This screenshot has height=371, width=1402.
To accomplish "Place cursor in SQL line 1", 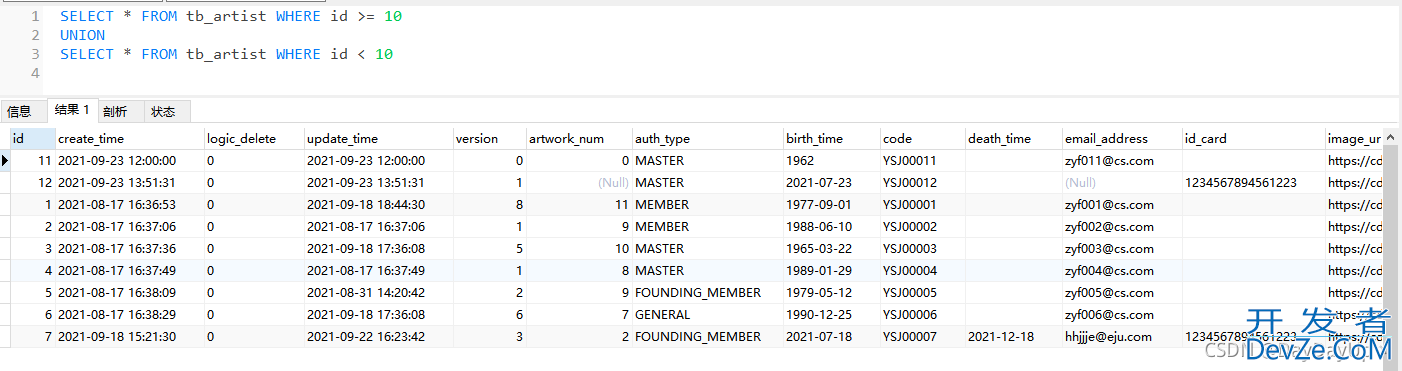I will (x=231, y=16).
